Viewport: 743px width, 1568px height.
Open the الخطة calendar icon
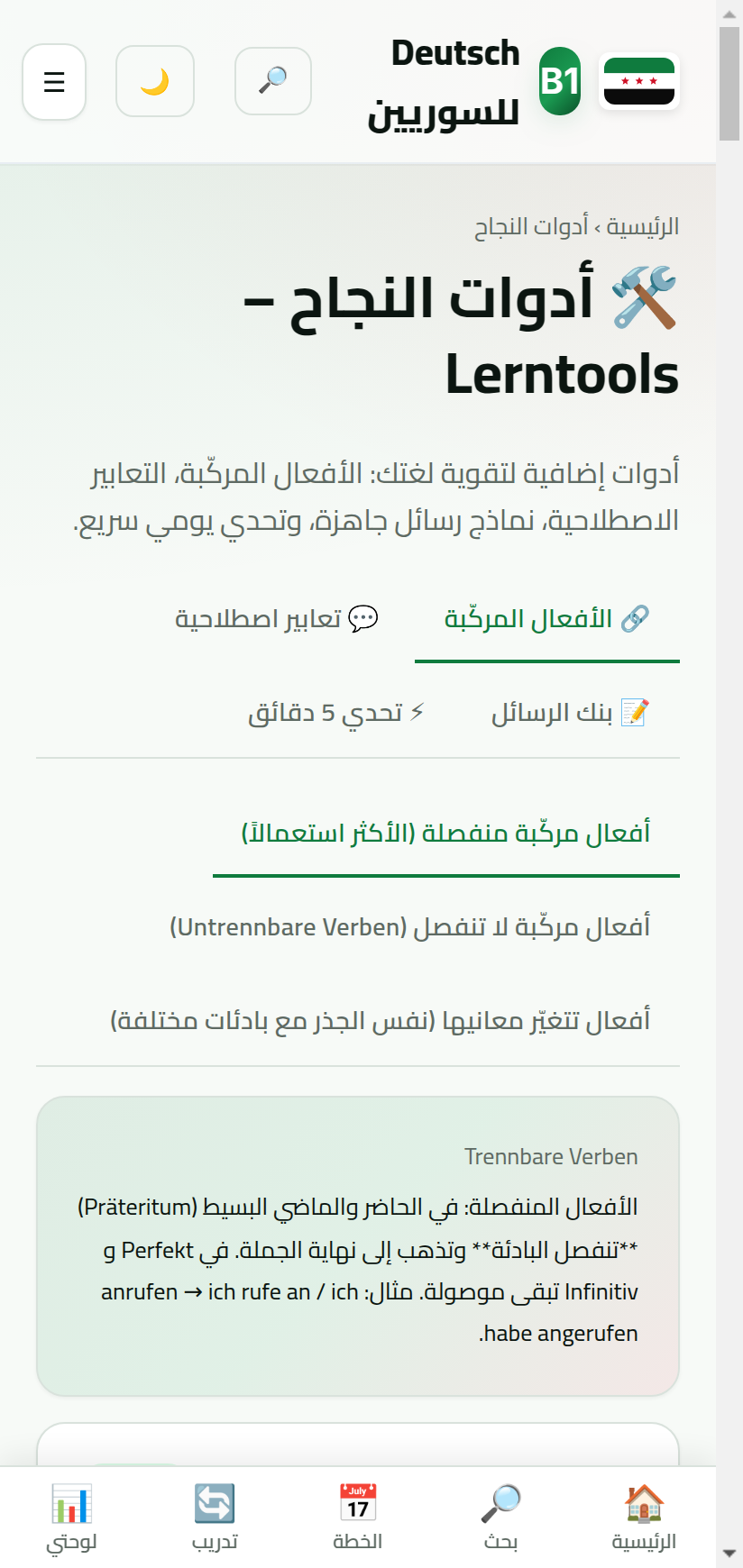point(359,1517)
